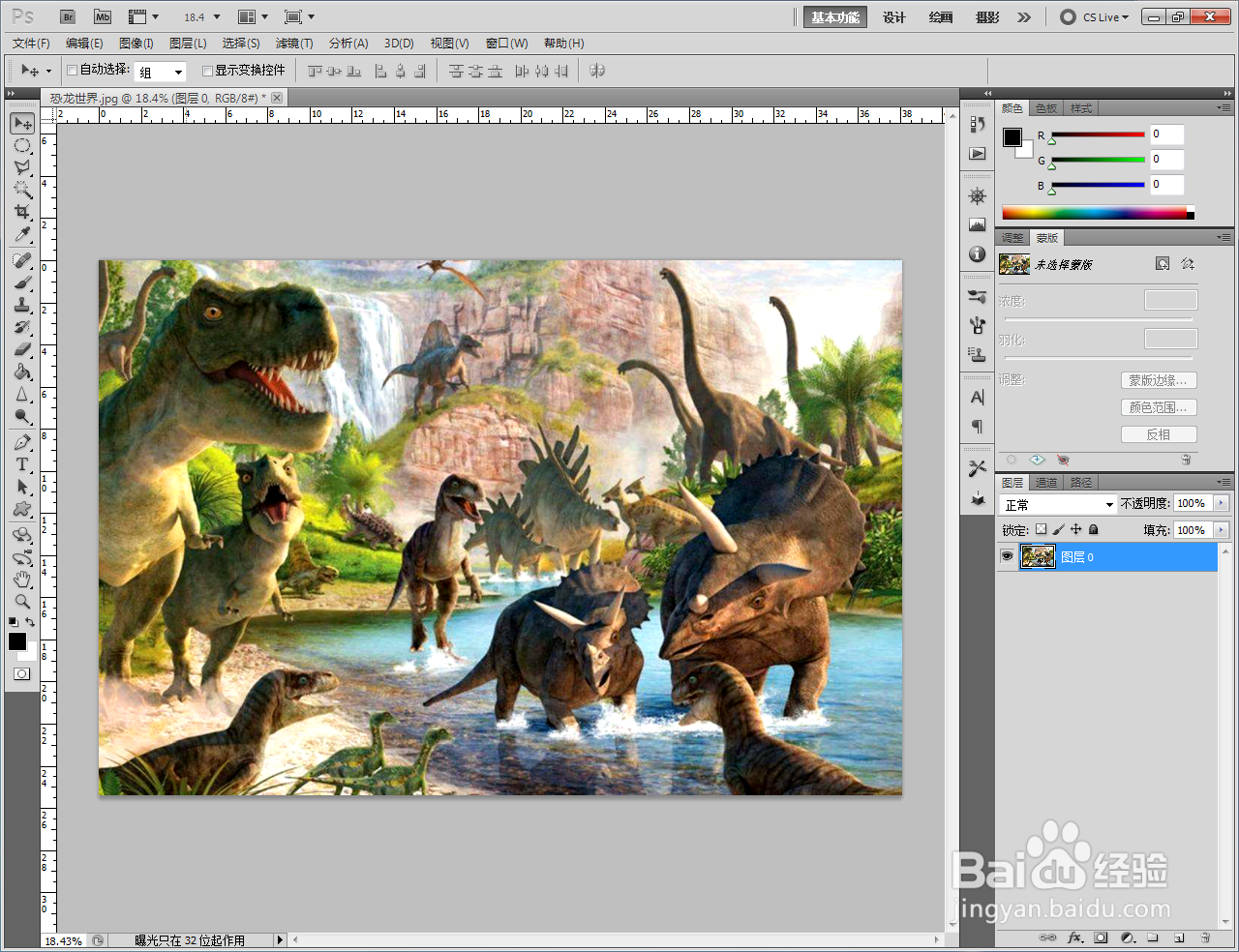The width and height of the screenshot is (1239, 952).
Task: Select the Brush tool
Action: 23,283
